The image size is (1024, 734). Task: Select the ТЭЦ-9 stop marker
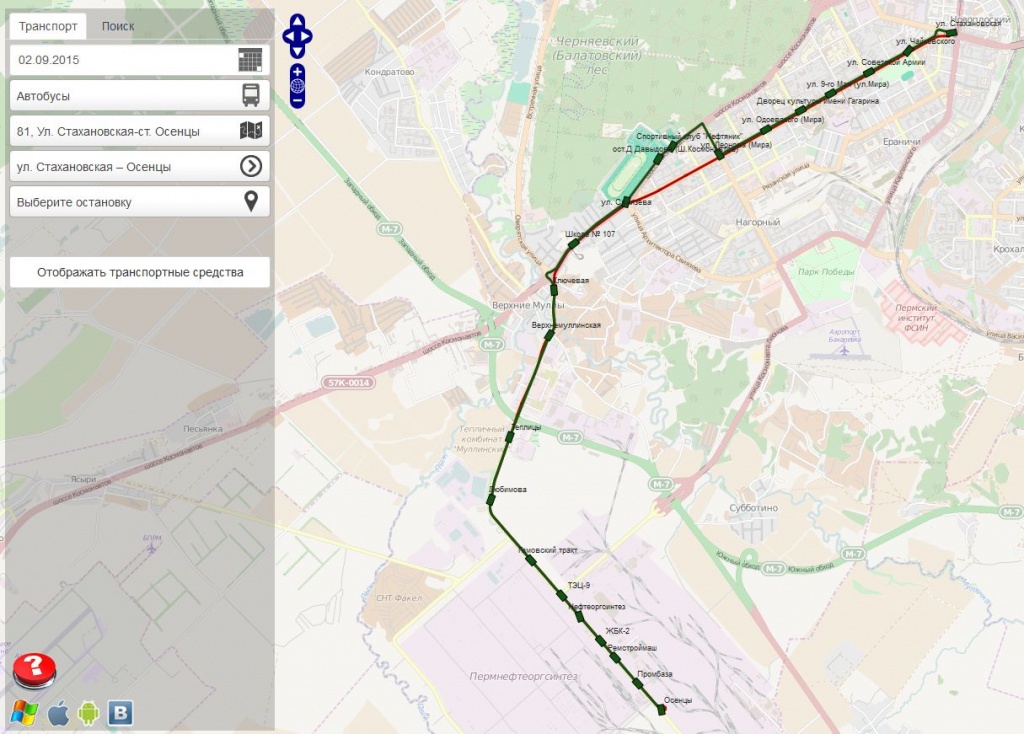click(x=562, y=595)
